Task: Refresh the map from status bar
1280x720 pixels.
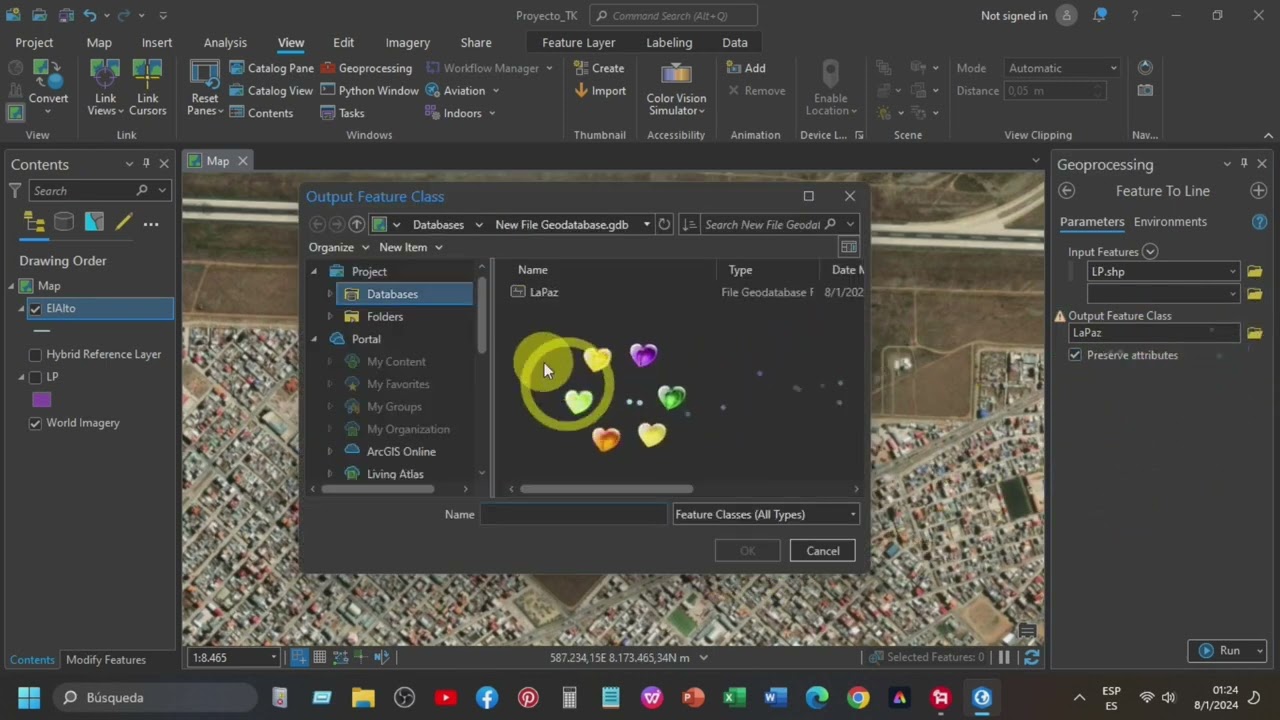Action: click(1031, 657)
